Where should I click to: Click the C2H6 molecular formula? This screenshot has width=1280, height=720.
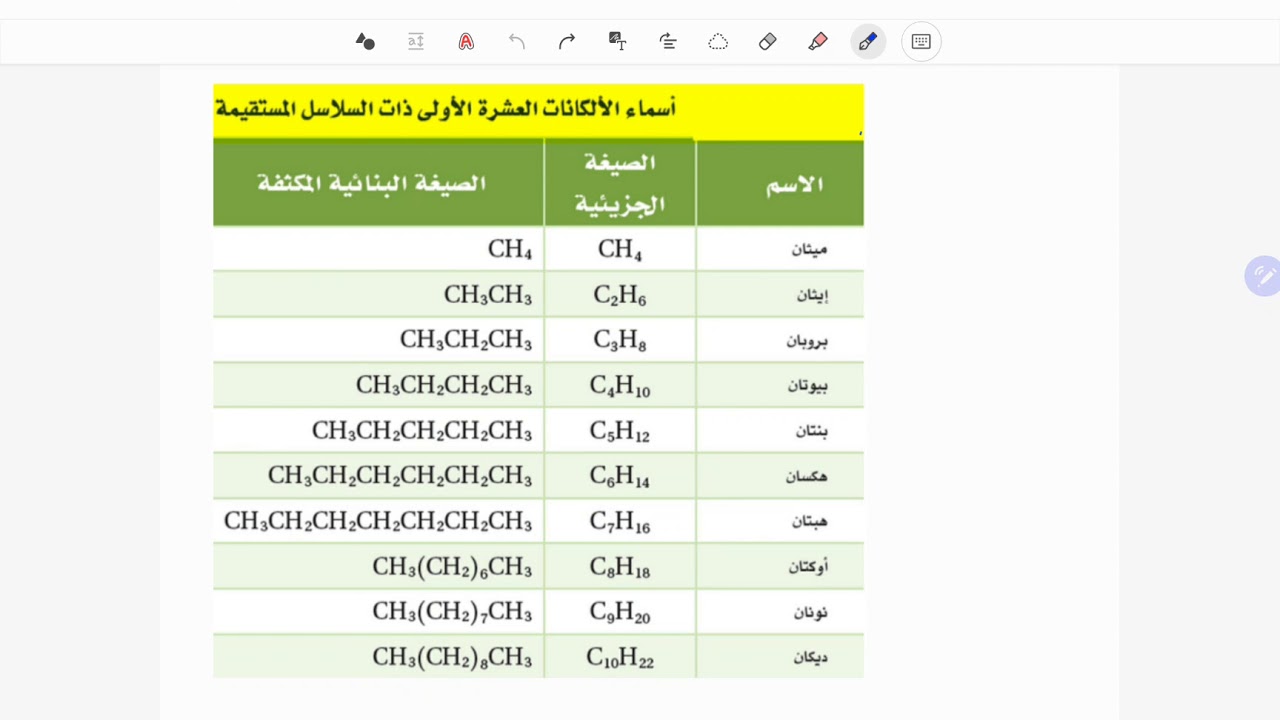[x=620, y=296]
